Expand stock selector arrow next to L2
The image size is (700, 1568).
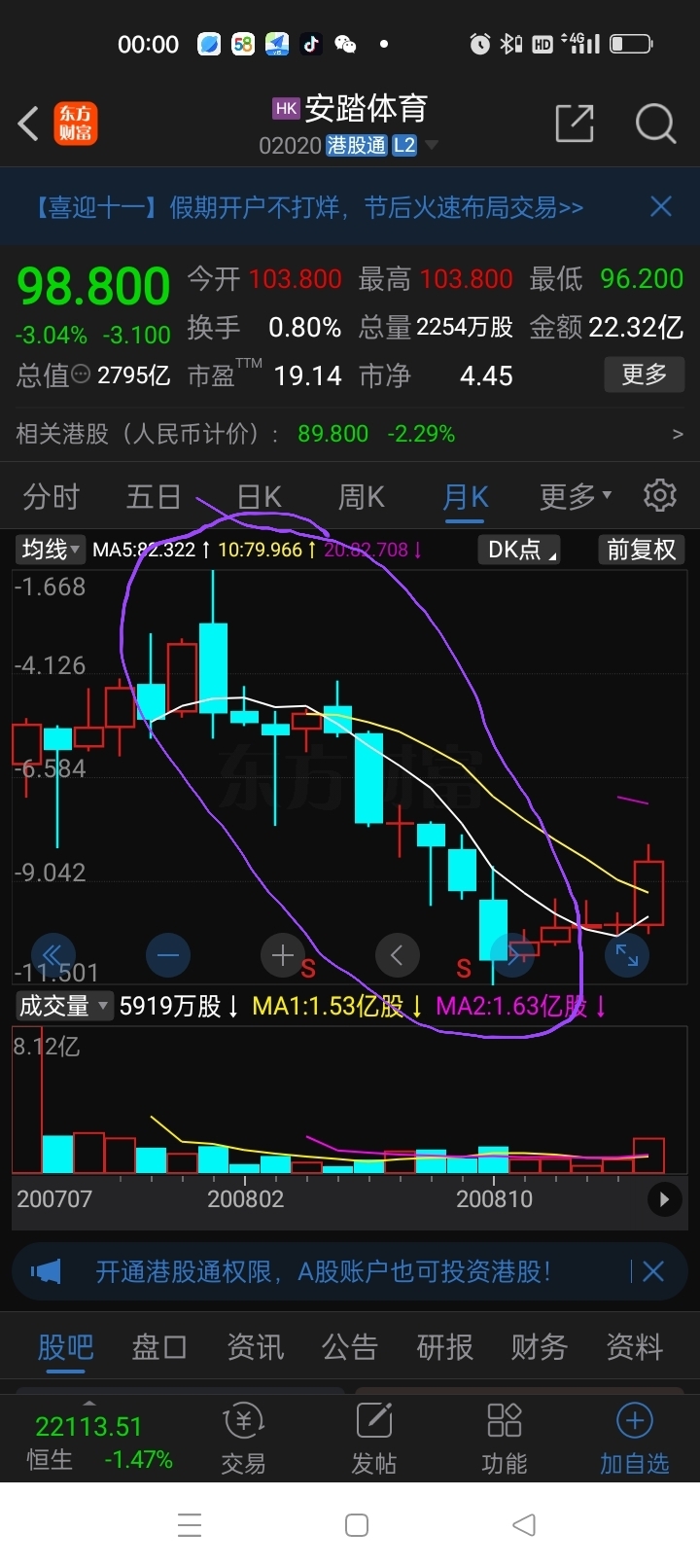pyautogui.click(x=432, y=145)
